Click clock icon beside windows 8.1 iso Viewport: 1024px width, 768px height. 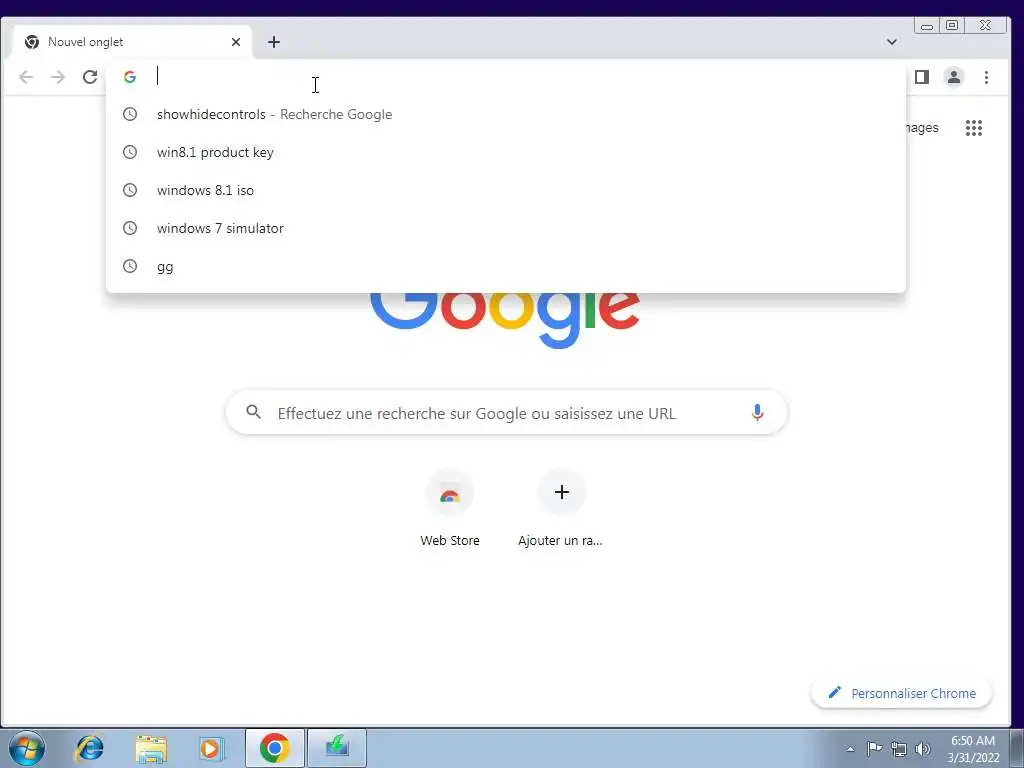point(130,190)
